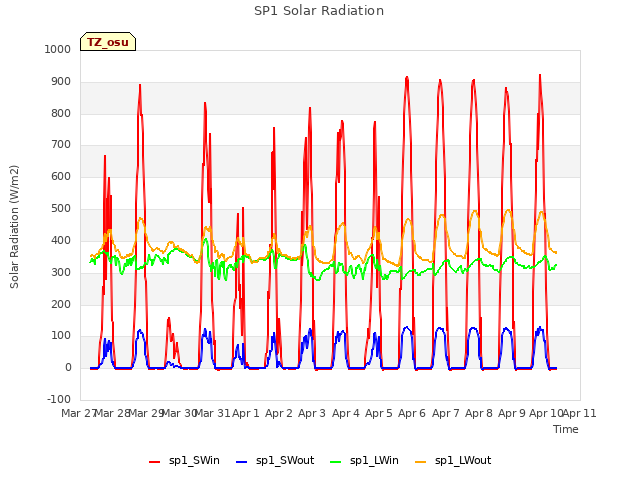
Task: Click the Apr 10 x-axis date label
Action: point(546,413)
